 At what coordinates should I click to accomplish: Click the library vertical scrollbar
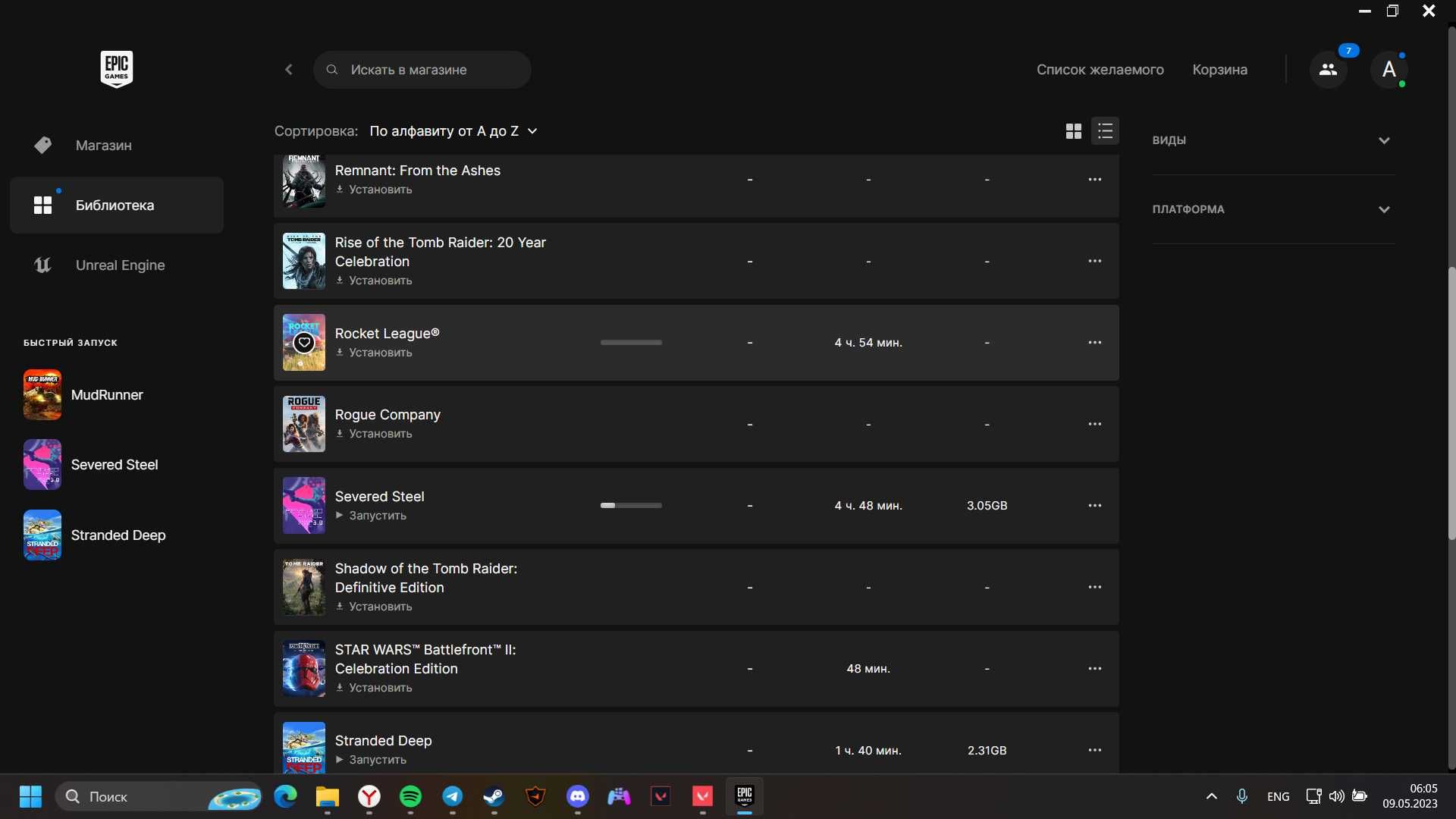[1451, 403]
